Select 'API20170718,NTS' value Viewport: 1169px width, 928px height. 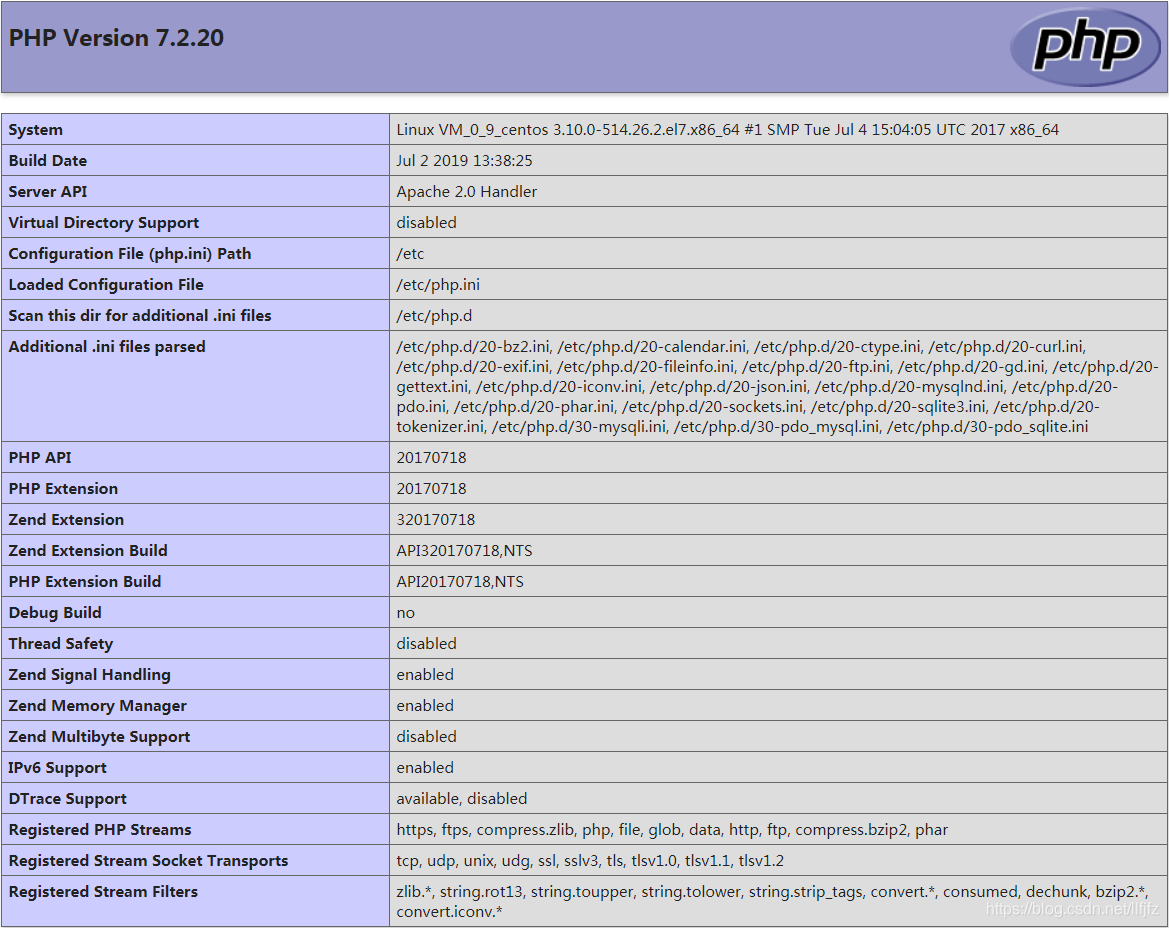tap(460, 581)
